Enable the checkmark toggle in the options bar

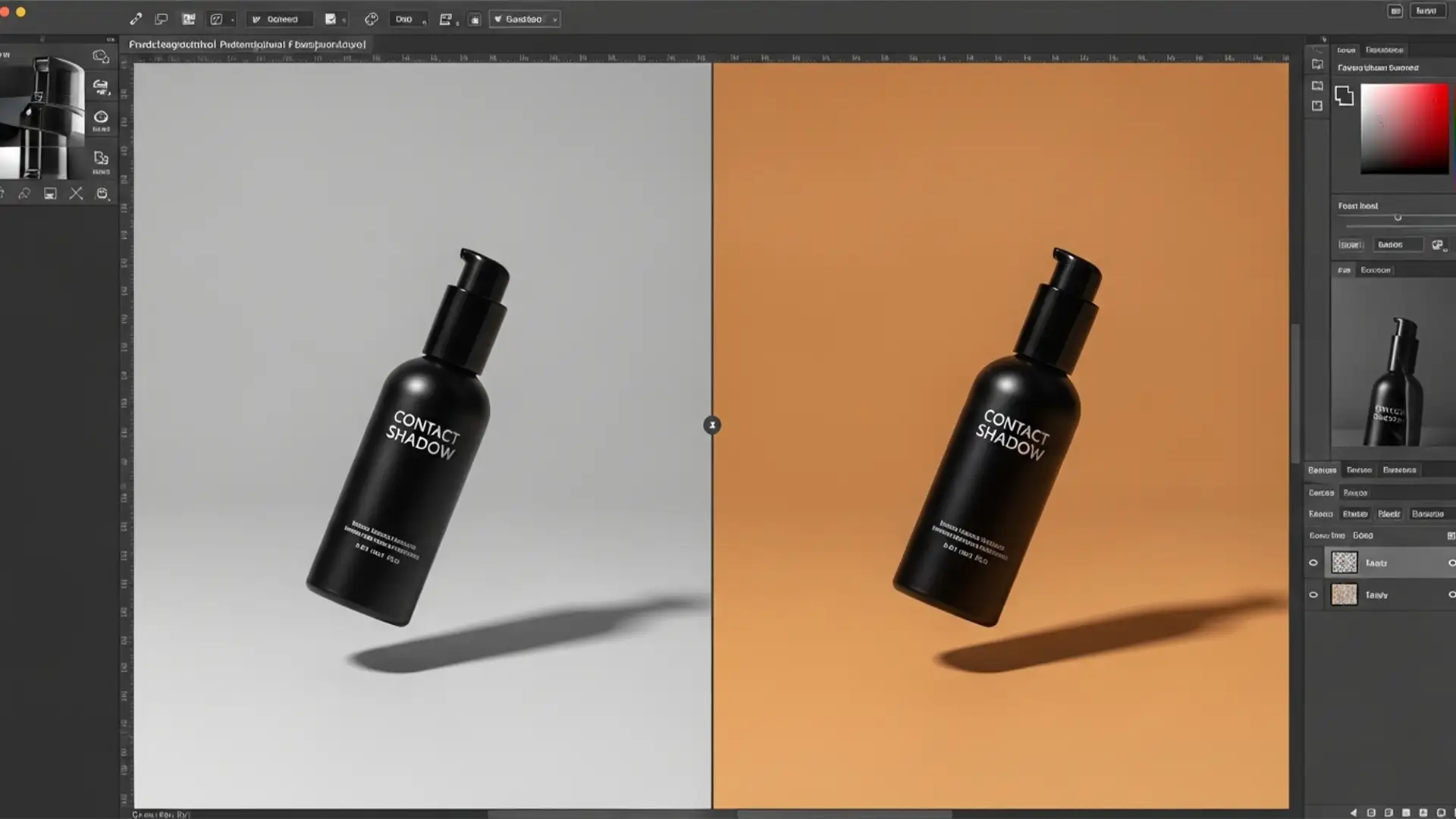tap(329, 19)
